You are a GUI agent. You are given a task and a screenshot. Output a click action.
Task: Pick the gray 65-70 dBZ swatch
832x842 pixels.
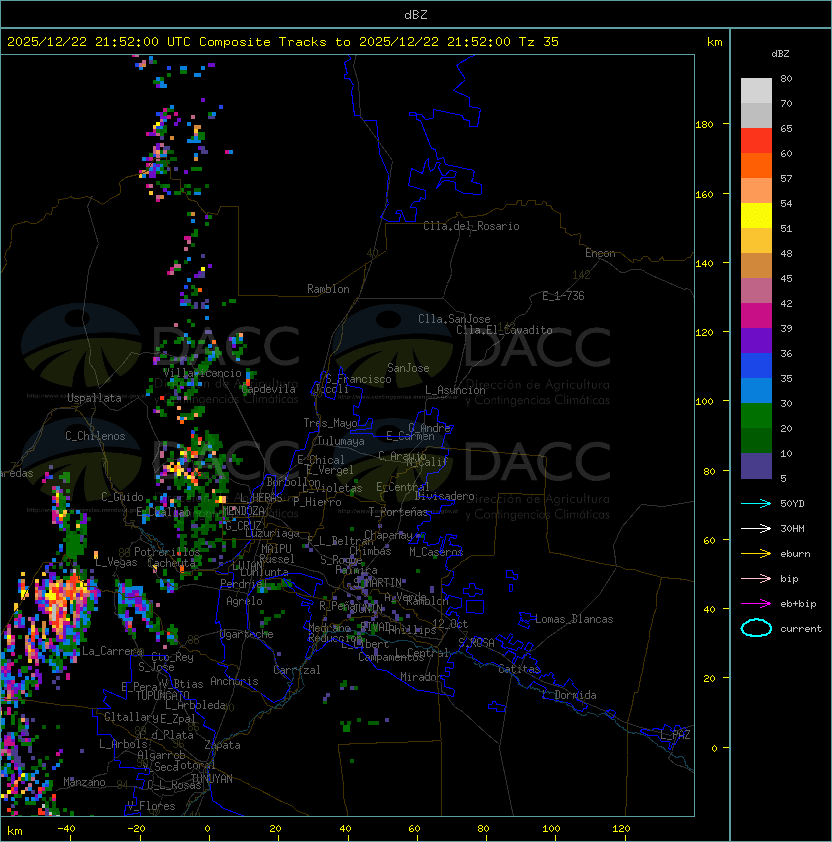click(756, 115)
